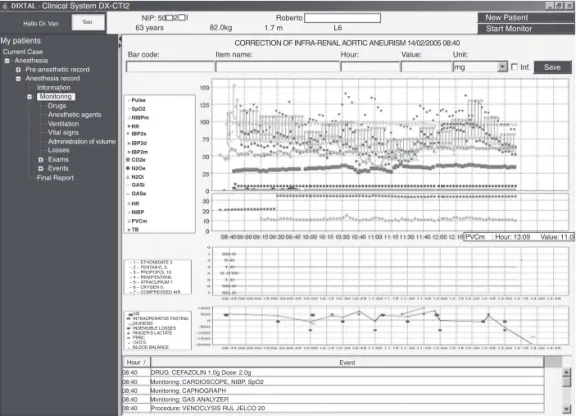Expand the Events tree node
The height and width of the screenshot is (416, 576).
click(x=41, y=169)
